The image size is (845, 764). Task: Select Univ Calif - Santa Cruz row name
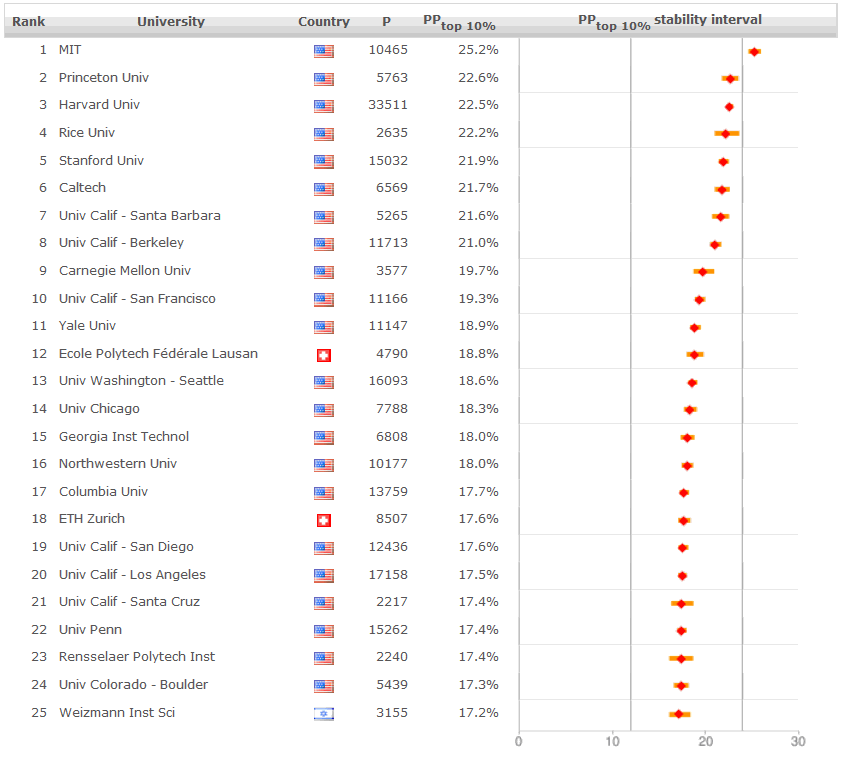[x=129, y=601]
